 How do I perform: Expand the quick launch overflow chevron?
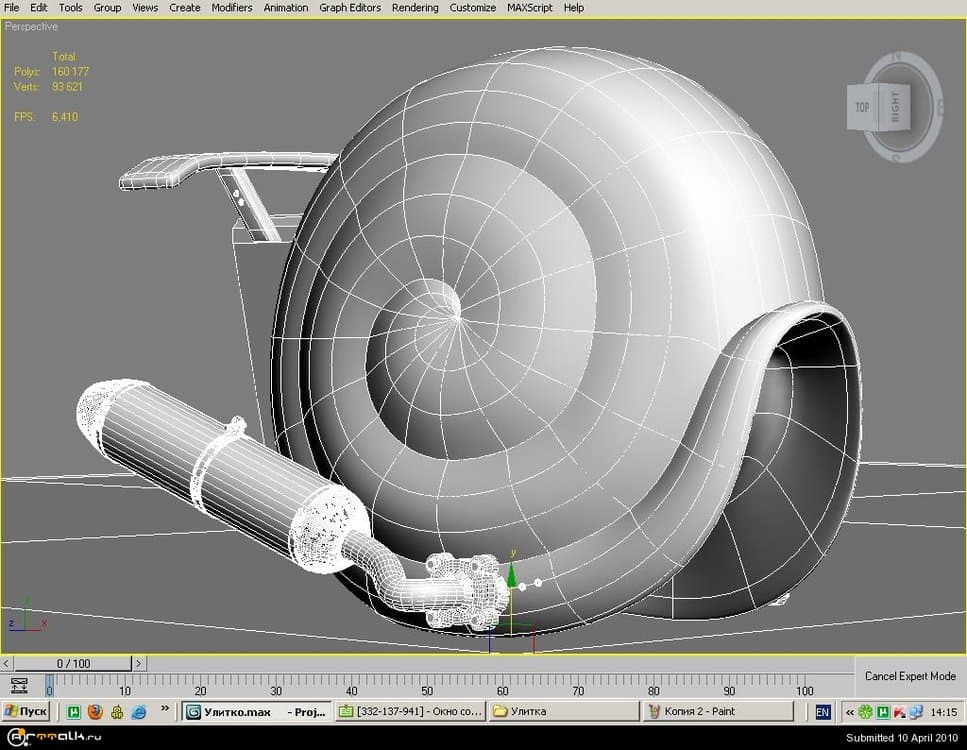click(166, 711)
